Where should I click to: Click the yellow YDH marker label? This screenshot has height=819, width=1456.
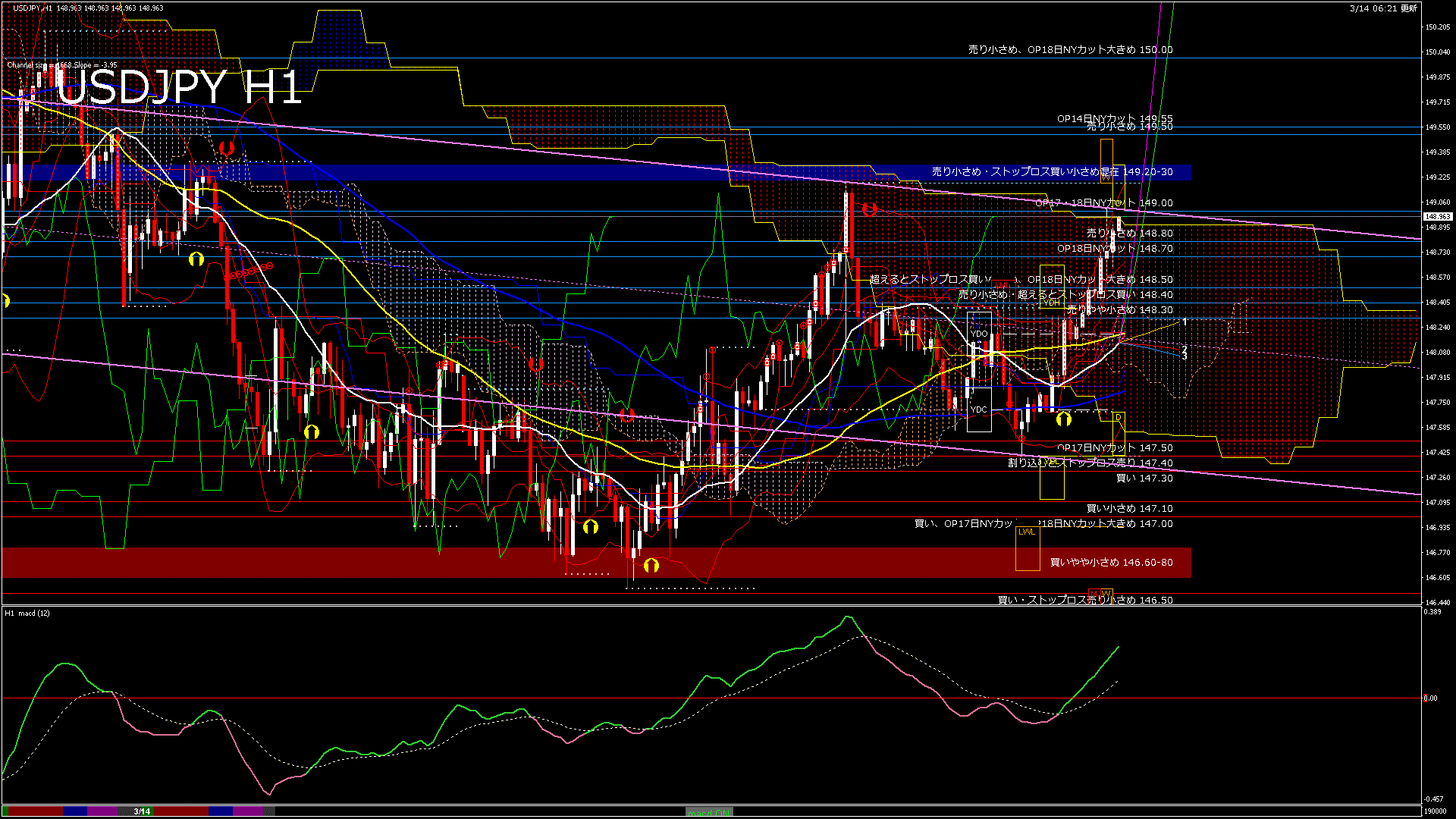coord(1051,303)
